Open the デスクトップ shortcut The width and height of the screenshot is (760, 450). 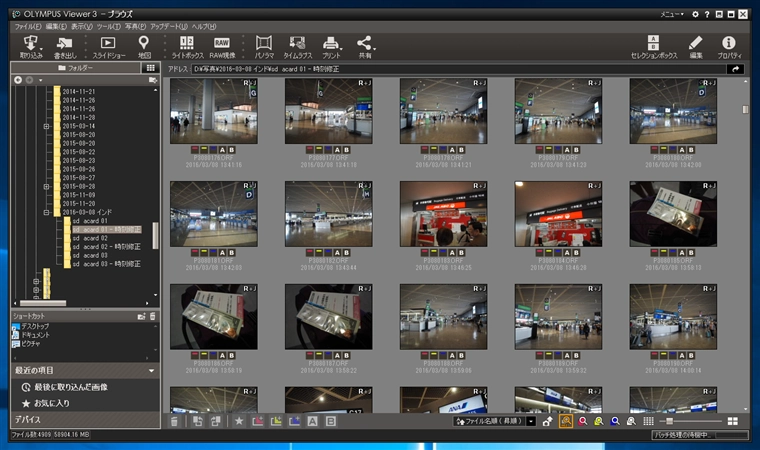click(x=35, y=326)
